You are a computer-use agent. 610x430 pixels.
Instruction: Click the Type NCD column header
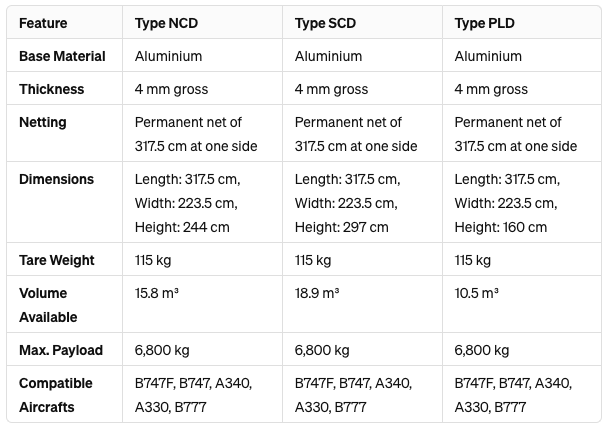pos(166,23)
